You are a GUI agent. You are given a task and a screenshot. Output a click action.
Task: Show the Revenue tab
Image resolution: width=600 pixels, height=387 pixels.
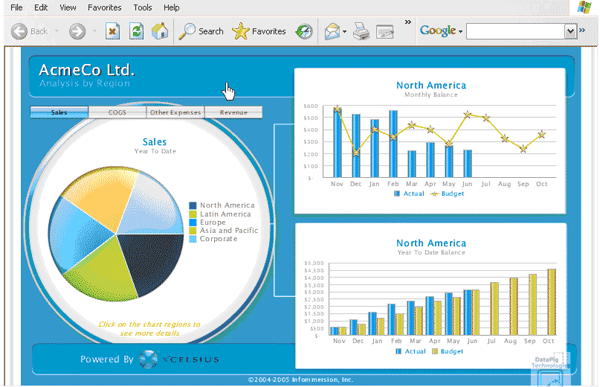click(x=233, y=112)
